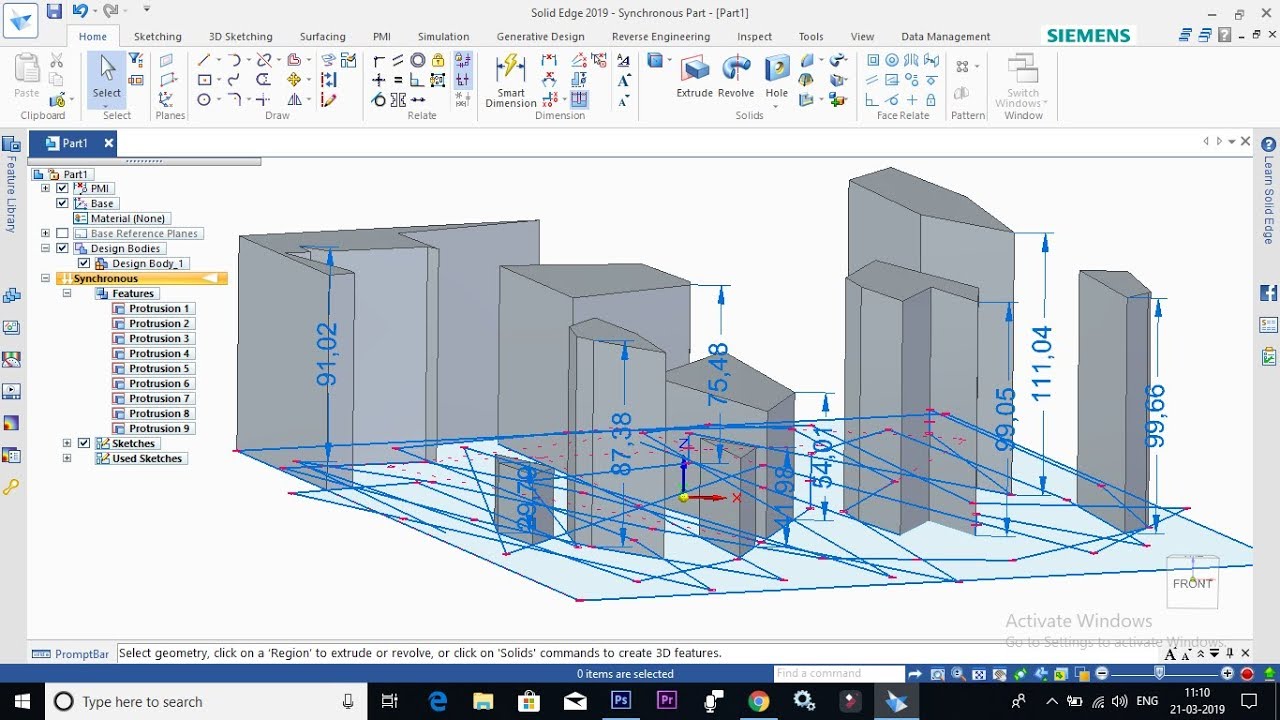Click the FRONT view orientation cube

(x=1192, y=581)
